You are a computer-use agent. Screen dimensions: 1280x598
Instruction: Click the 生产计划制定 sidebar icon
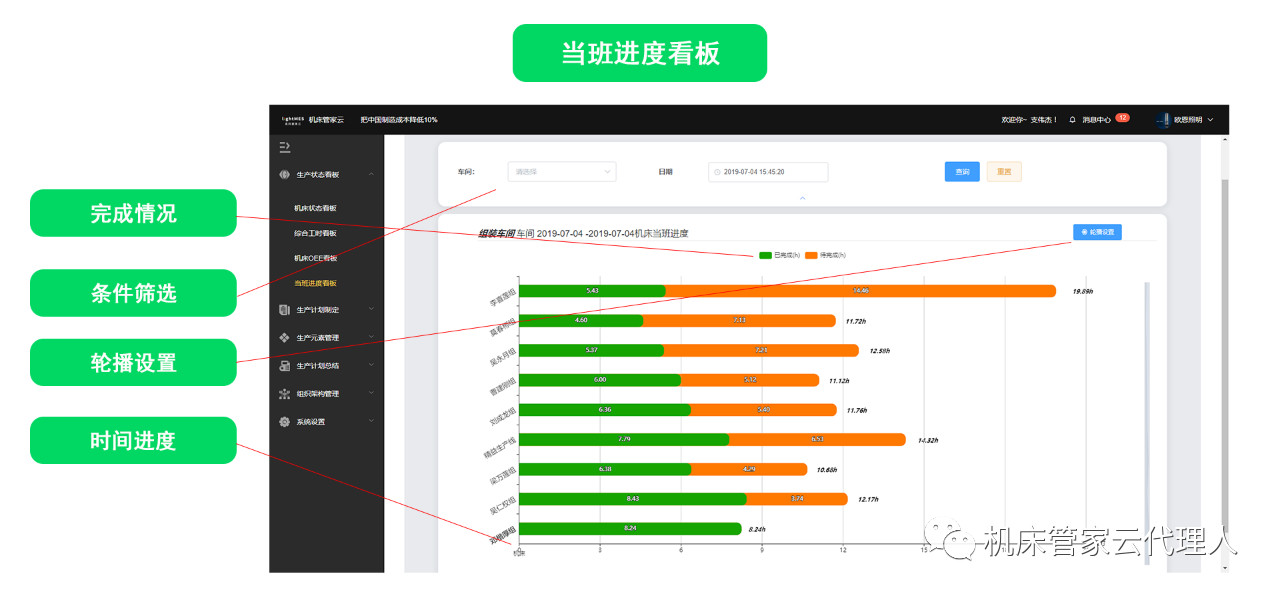pyautogui.click(x=285, y=310)
